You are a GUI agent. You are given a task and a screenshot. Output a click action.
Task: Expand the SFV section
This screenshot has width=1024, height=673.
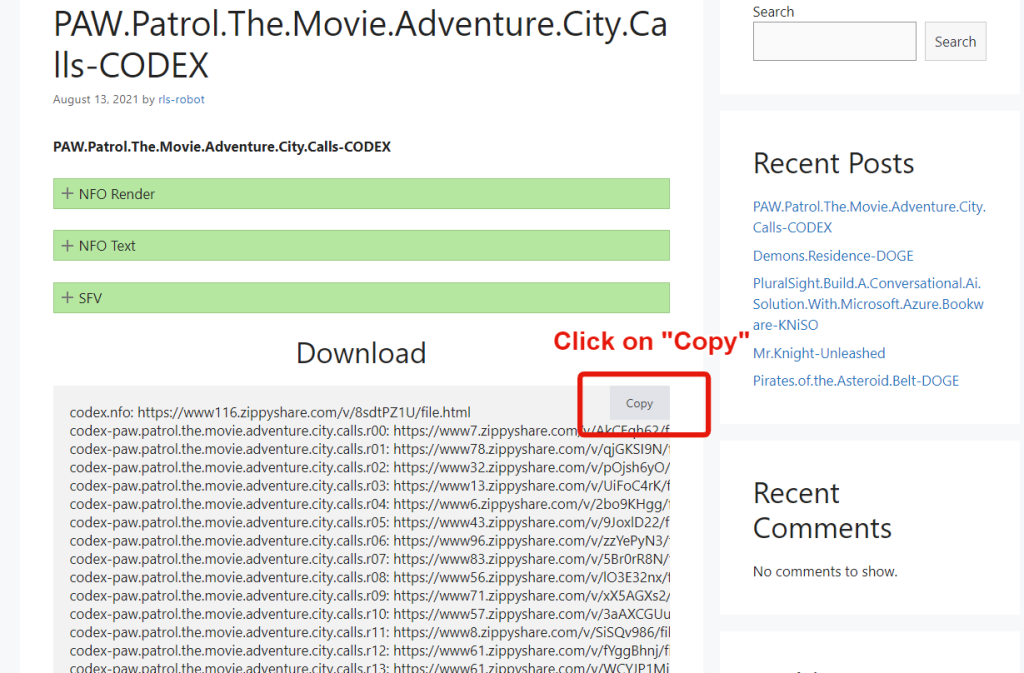[361, 298]
